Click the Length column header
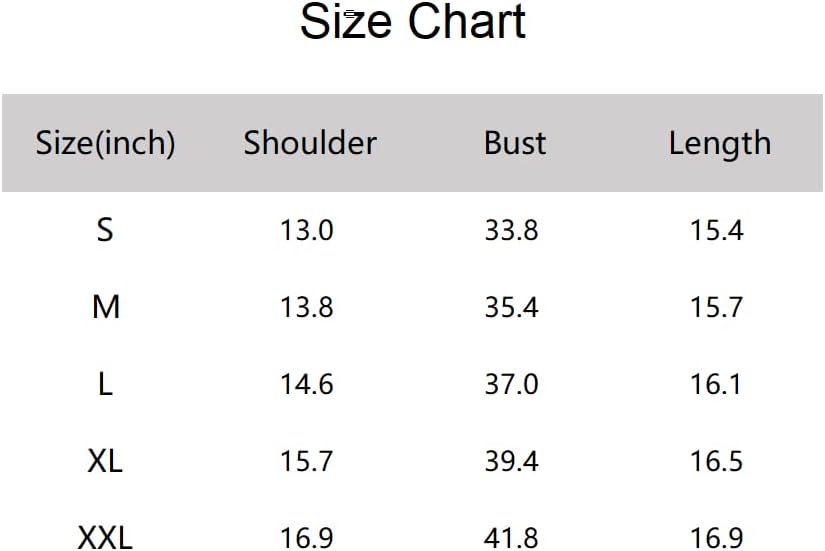Screen dimensions: 825x551 [719, 144]
